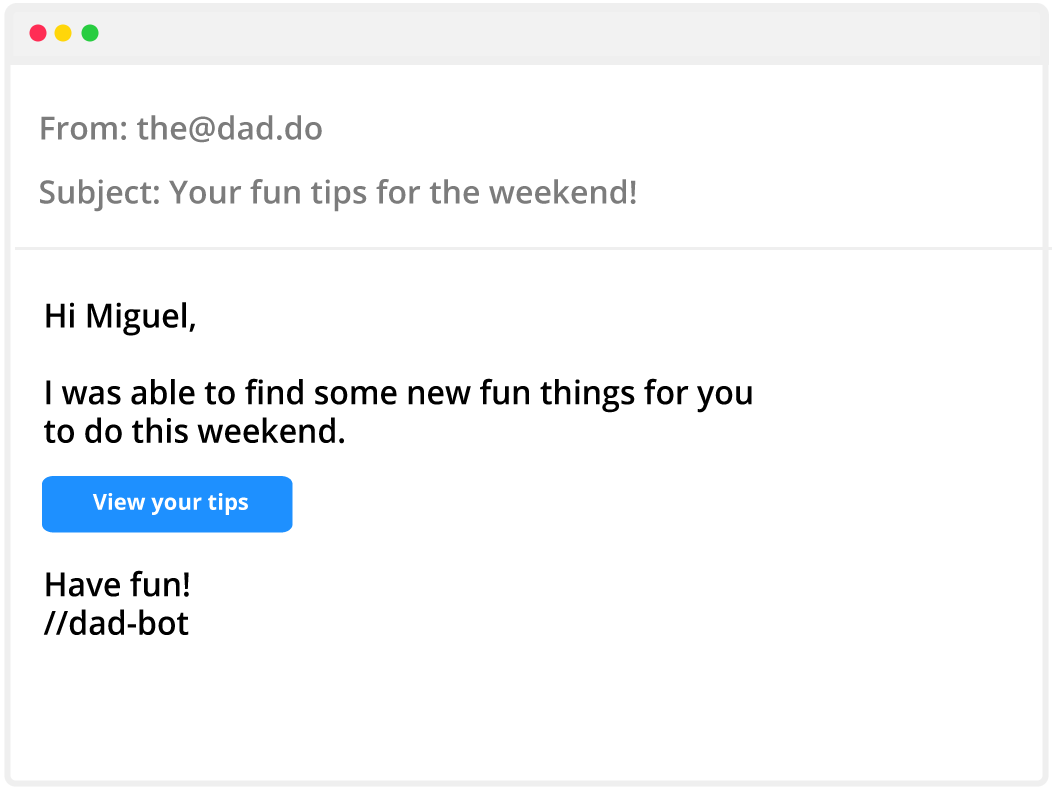Click blank space below the dad-bot signature
The height and width of the screenshot is (792, 1052).
pos(400,710)
